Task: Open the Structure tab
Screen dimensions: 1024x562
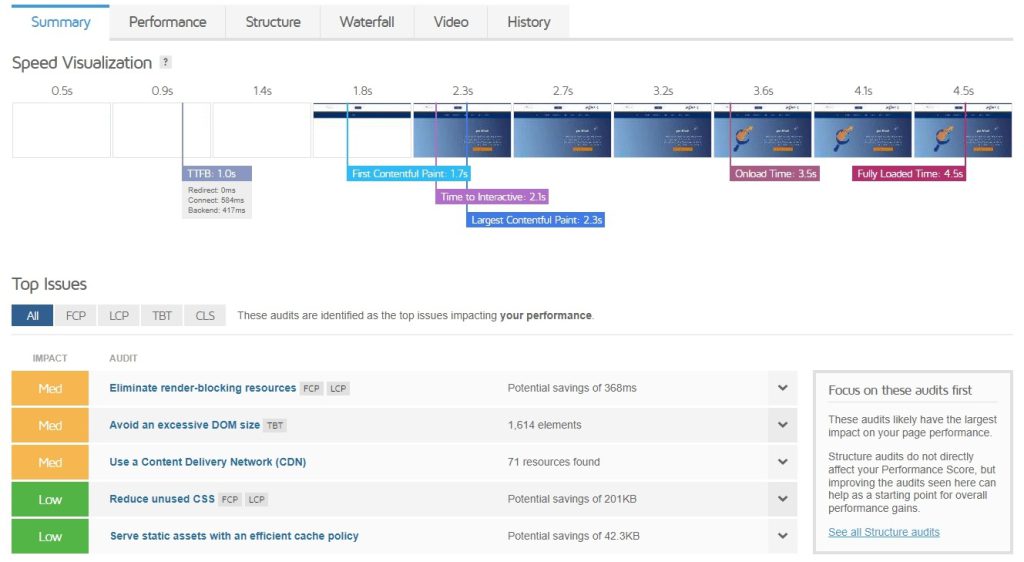Action: click(273, 22)
